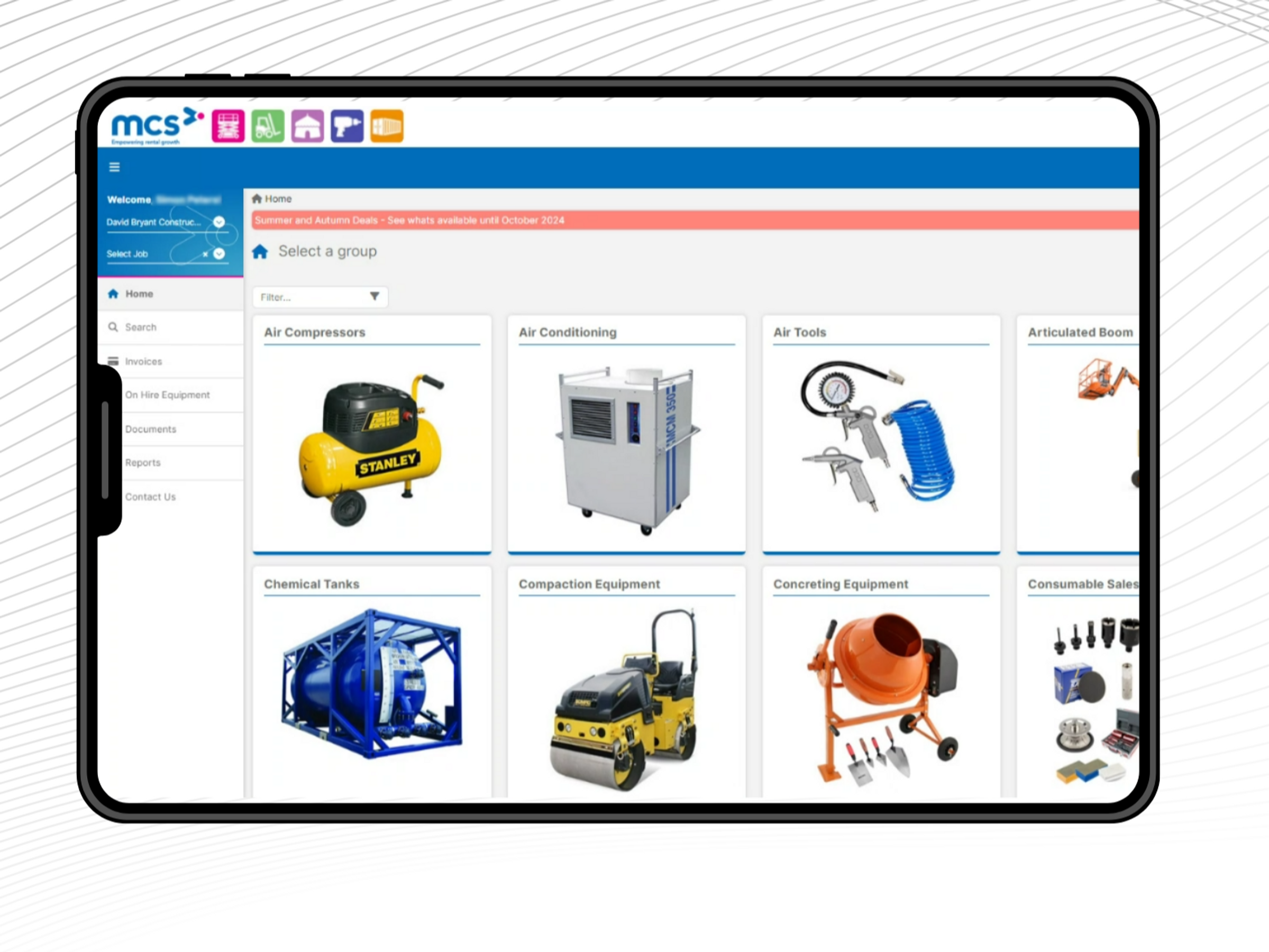Click the Search magnifier icon in sidebar

tap(113, 327)
